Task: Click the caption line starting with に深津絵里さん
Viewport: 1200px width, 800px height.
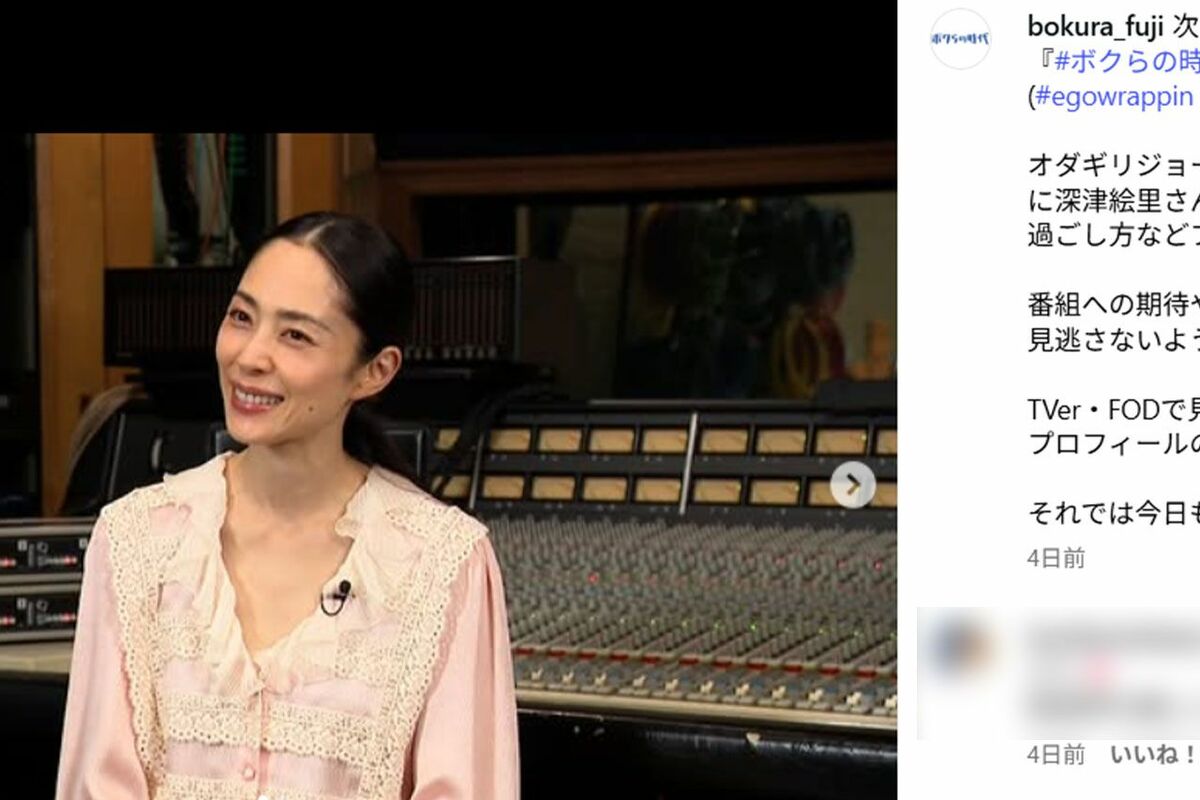Action: click(1114, 201)
